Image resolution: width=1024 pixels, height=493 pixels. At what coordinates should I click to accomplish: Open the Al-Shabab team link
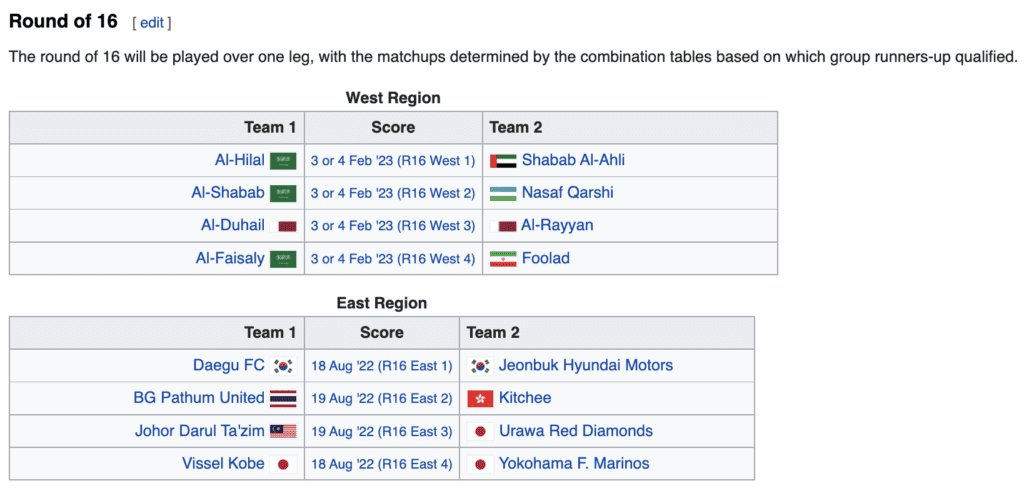point(228,193)
